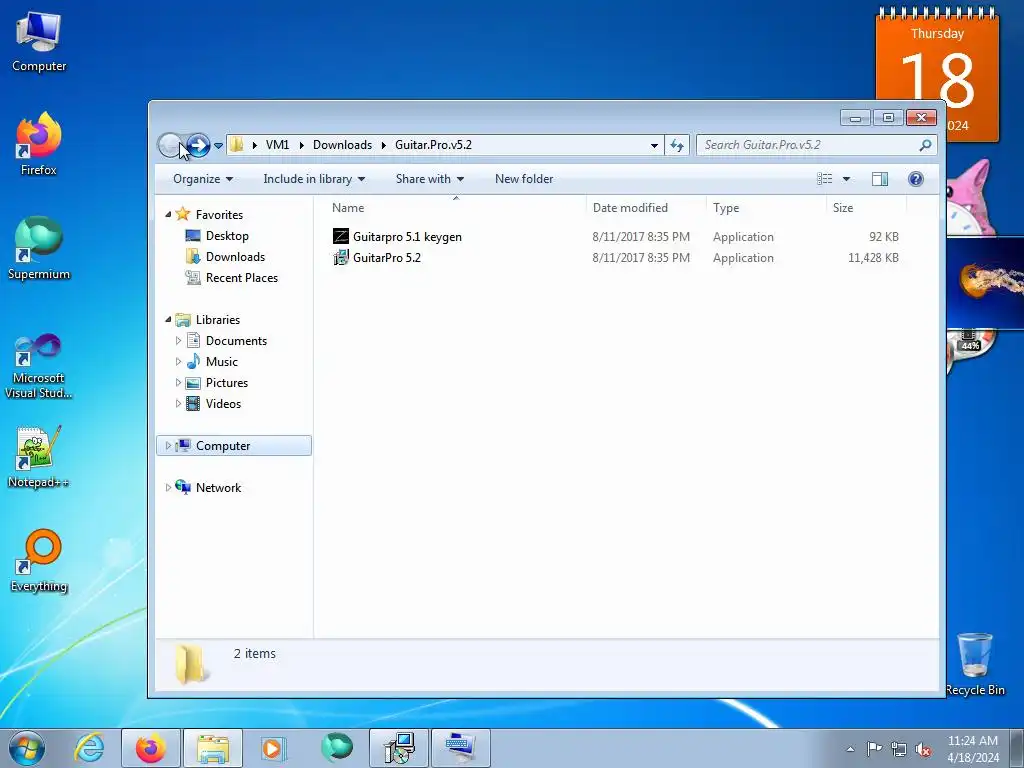Open the More view options dropdown arrow
1024x768 pixels.
coord(846,179)
